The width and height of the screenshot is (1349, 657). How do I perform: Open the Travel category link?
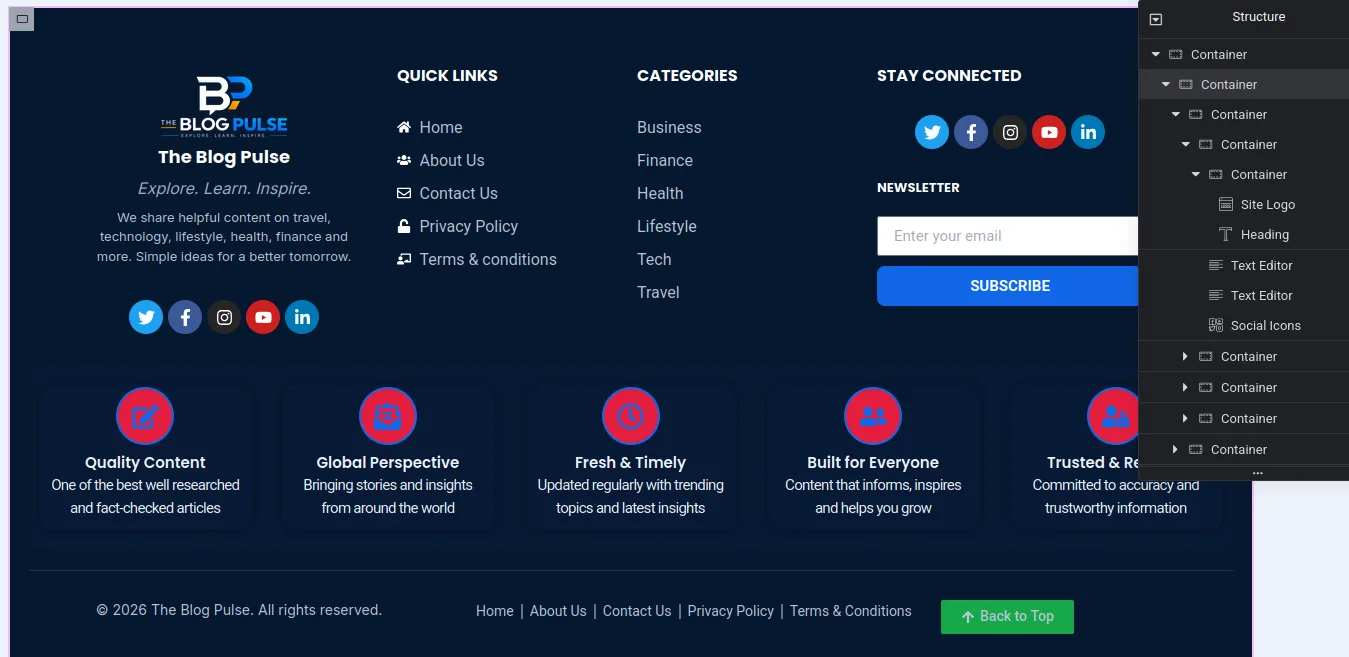coord(658,292)
